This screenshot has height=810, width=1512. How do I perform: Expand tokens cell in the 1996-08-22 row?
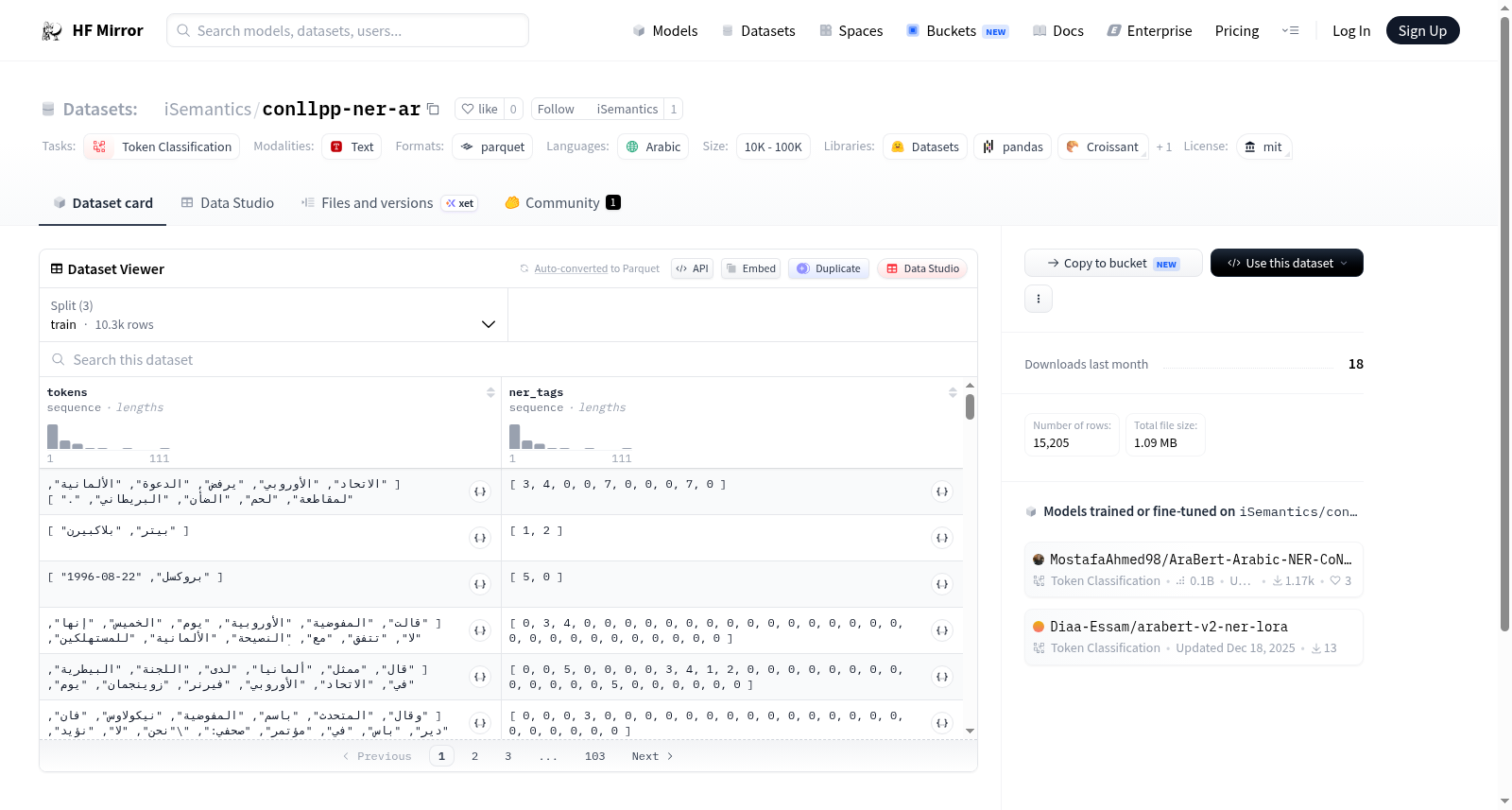(x=480, y=584)
